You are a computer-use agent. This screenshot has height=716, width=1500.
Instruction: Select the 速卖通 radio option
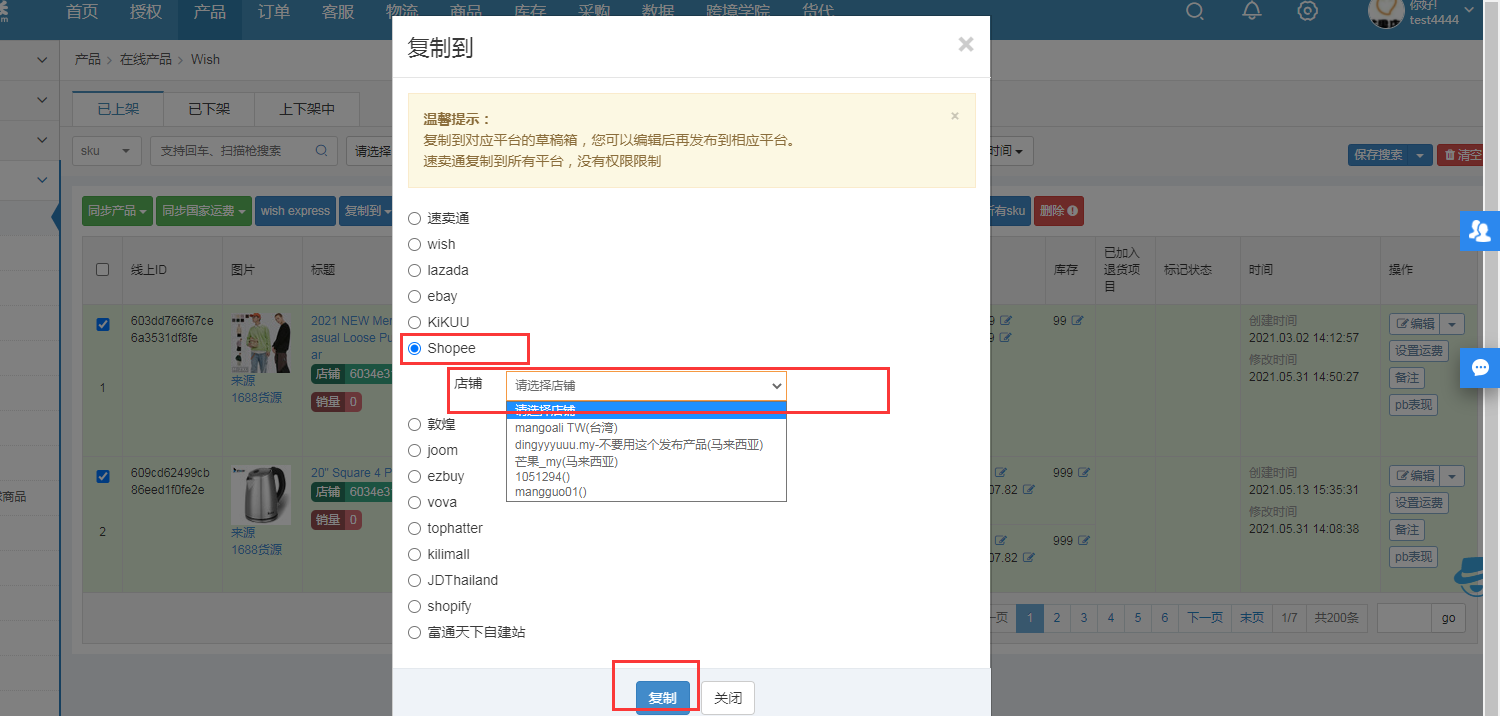tap(415, 218)
